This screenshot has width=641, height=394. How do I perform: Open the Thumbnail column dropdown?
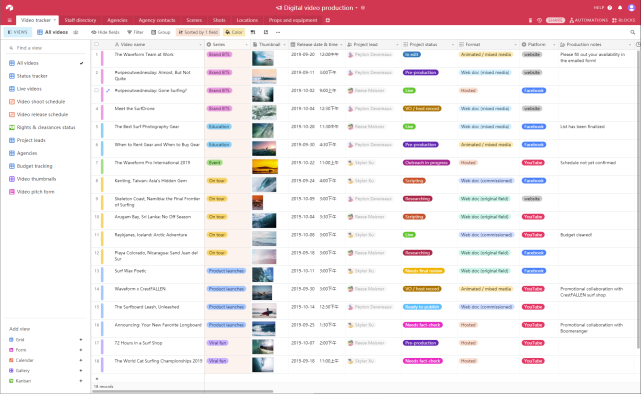pos(284,45)
